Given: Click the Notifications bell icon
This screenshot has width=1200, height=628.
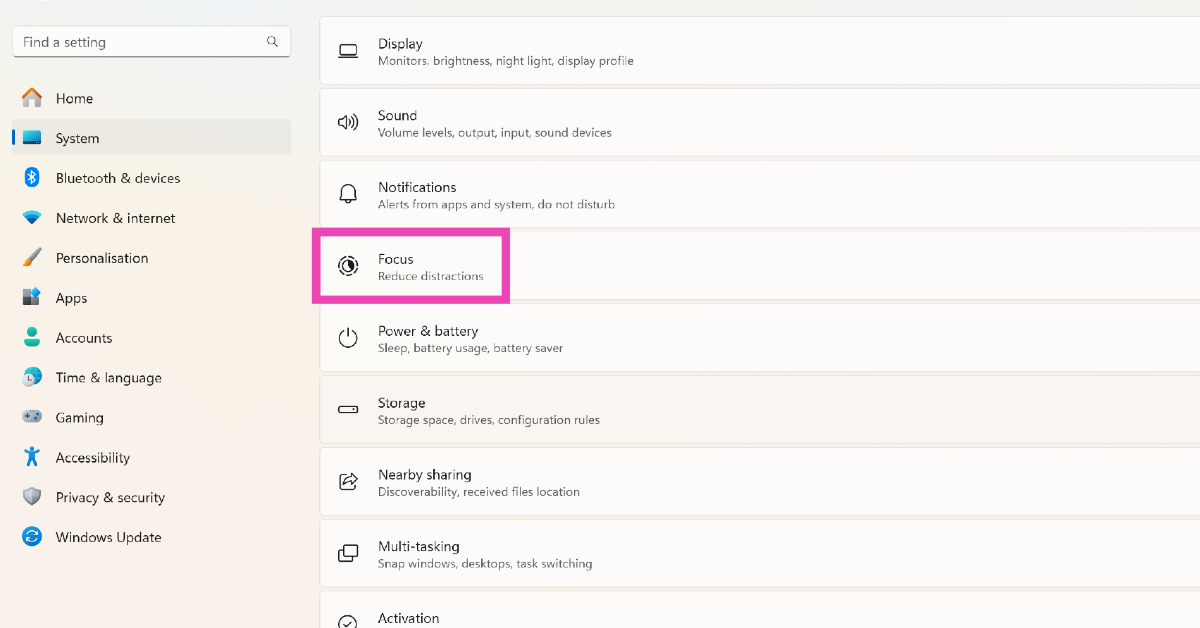Looking at the screenshot, I should pyautogui.click(x=348, y=194).
